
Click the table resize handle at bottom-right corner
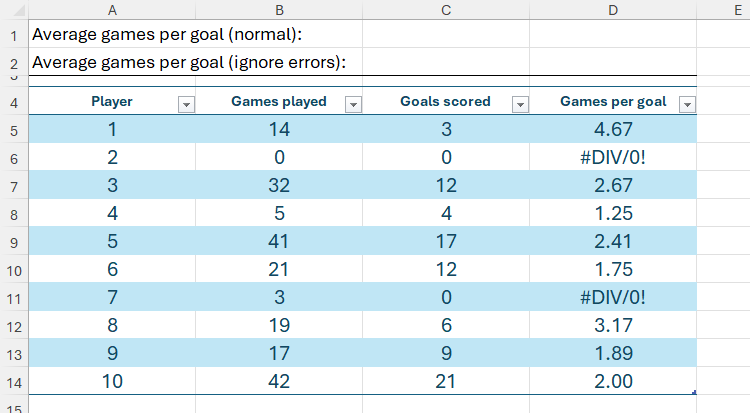[694, 393]
